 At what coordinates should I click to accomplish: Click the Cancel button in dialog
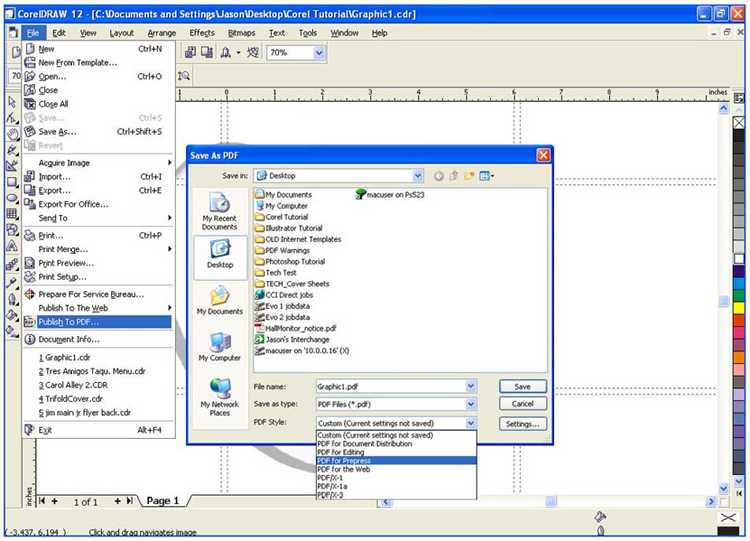[523, 404]
